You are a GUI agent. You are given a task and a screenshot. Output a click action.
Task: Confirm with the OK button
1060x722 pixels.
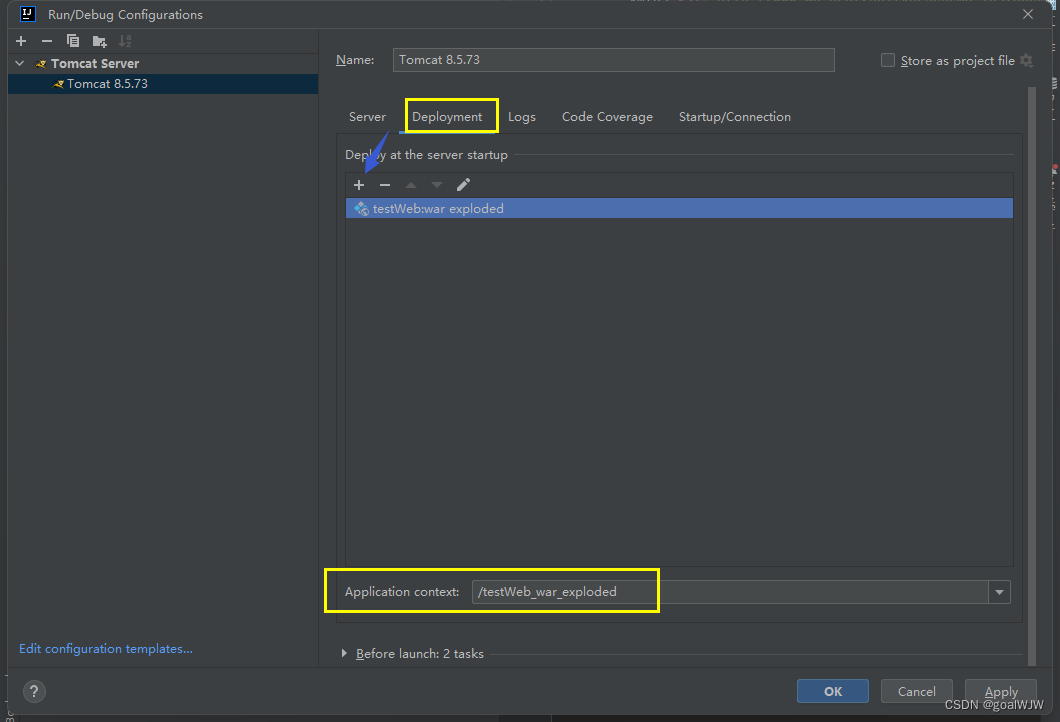point(833,692)
